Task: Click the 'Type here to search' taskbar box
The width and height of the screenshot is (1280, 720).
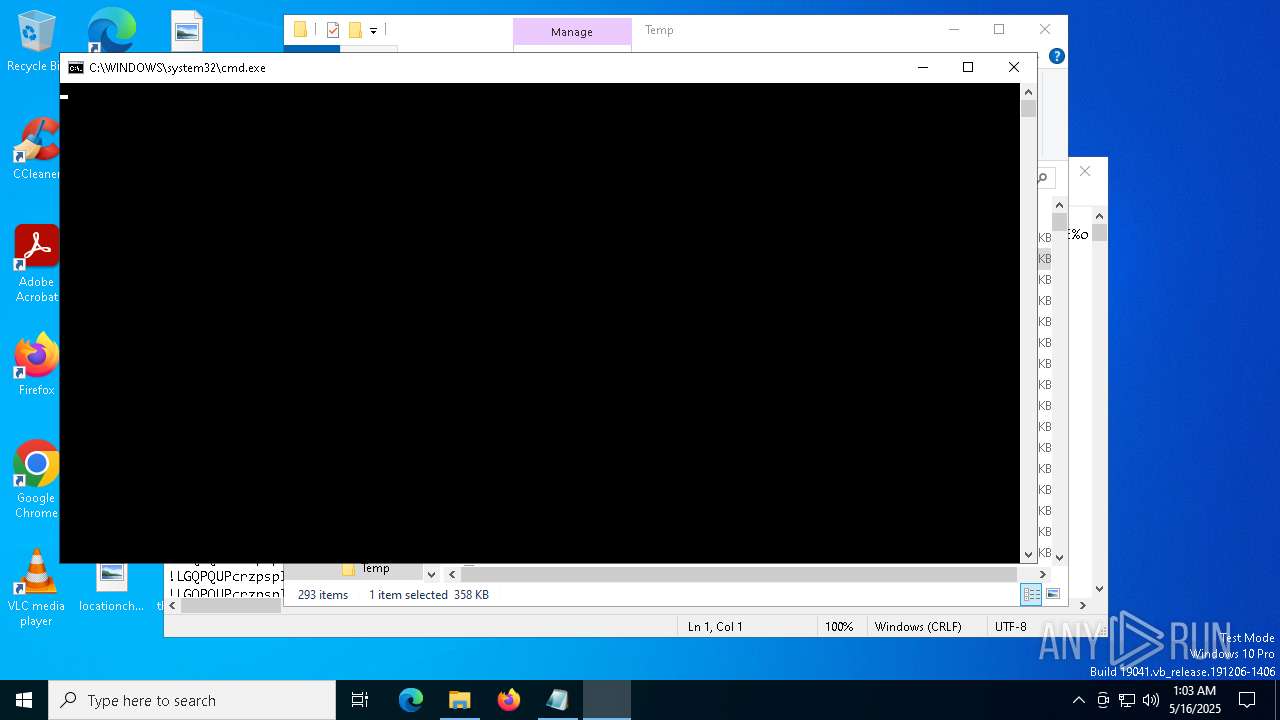Action: click(192, 700)
